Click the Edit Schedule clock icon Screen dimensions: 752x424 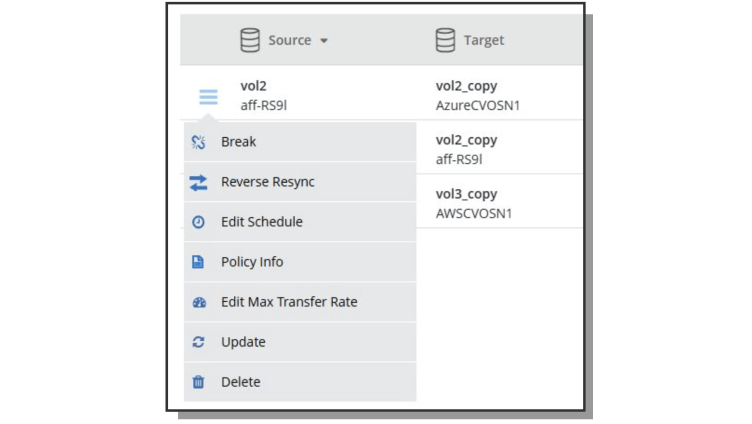click(x=198, y=222)
